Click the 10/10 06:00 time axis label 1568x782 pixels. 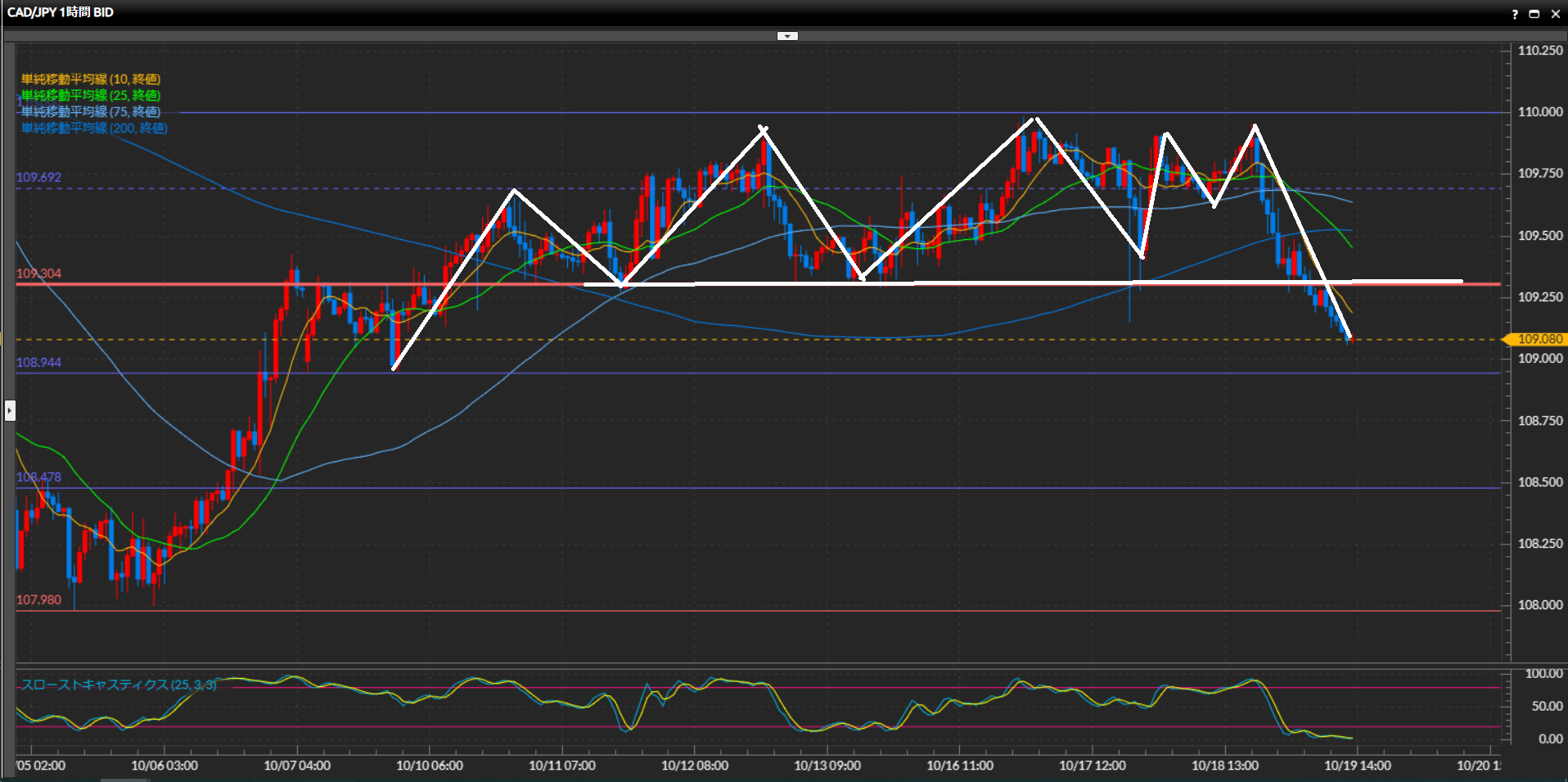[x=429, y=766]
